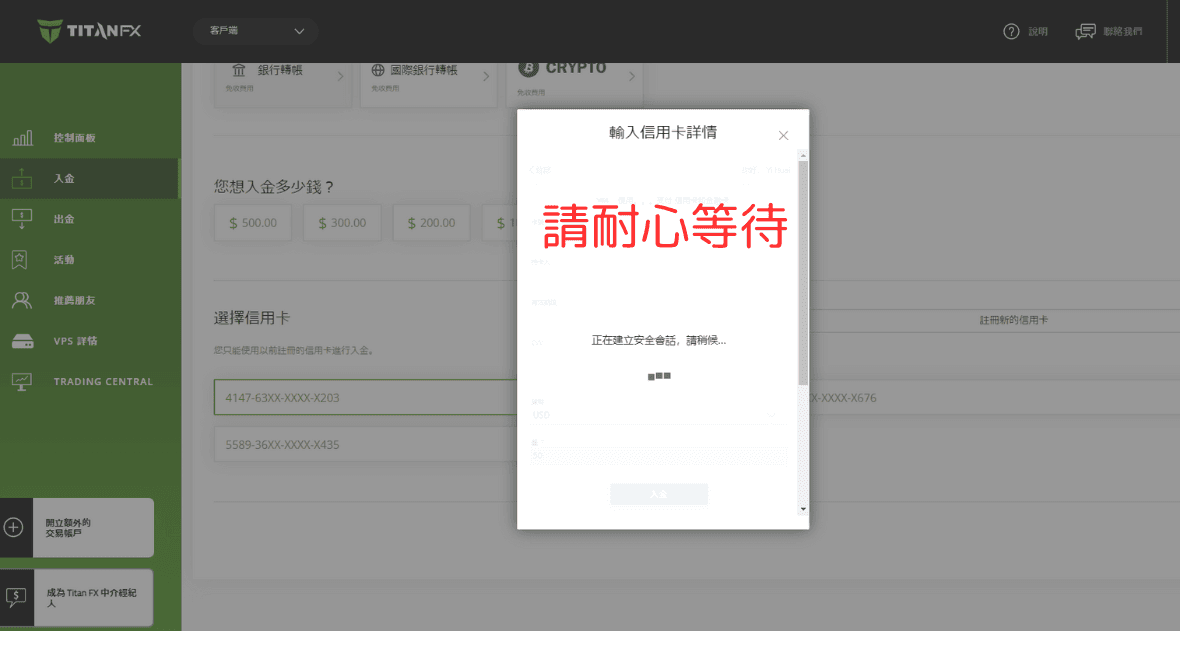Open the 客戶端 dropdown menu
The image size is (1180, 660).
tap(255, 31)
